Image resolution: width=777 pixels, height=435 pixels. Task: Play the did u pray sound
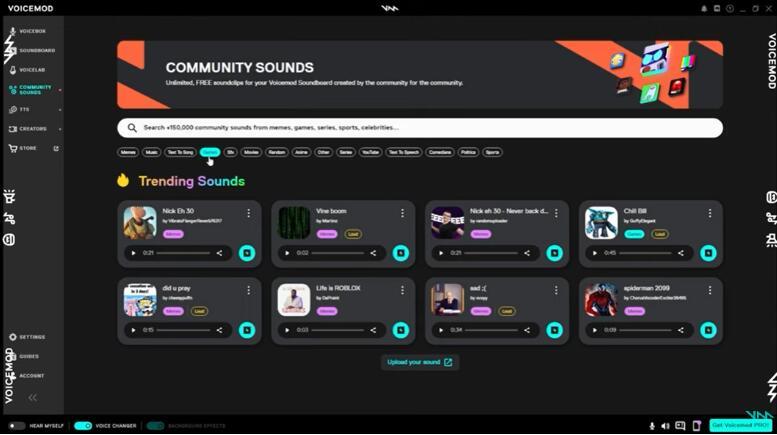(133, 330)
